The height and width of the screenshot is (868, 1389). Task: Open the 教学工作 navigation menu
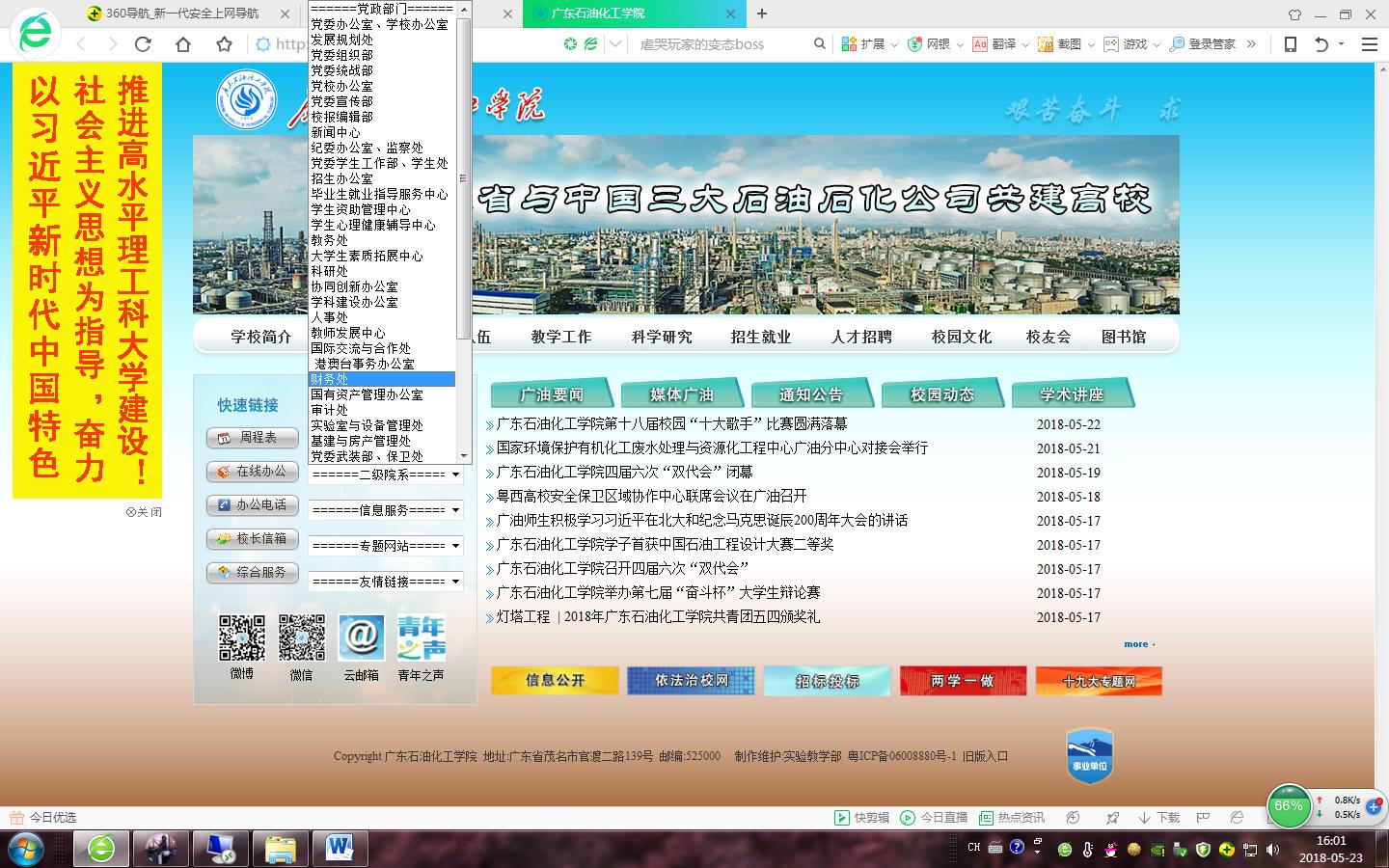tap(561, 337)
